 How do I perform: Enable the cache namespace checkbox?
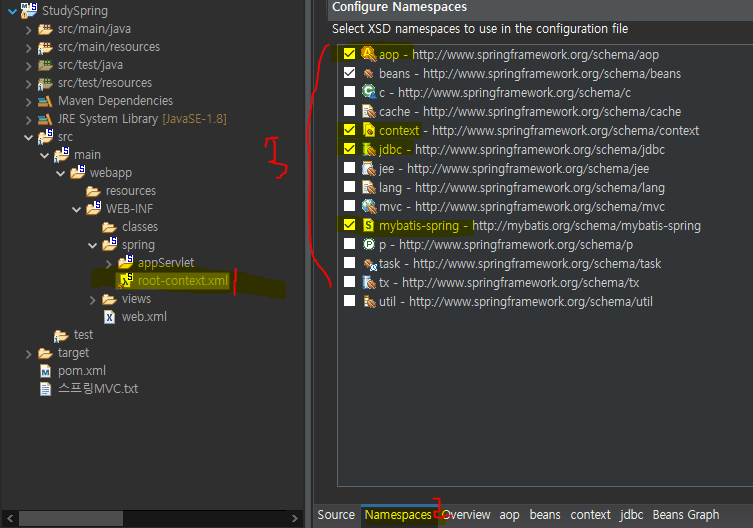pyautogui.click(x=349, y=111)
